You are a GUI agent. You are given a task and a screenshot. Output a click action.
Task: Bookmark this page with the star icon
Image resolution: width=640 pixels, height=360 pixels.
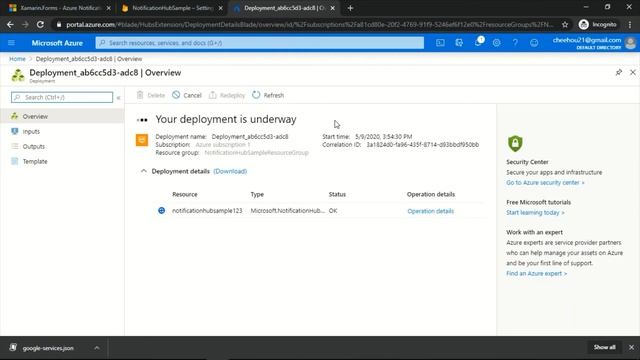(565, 24)
